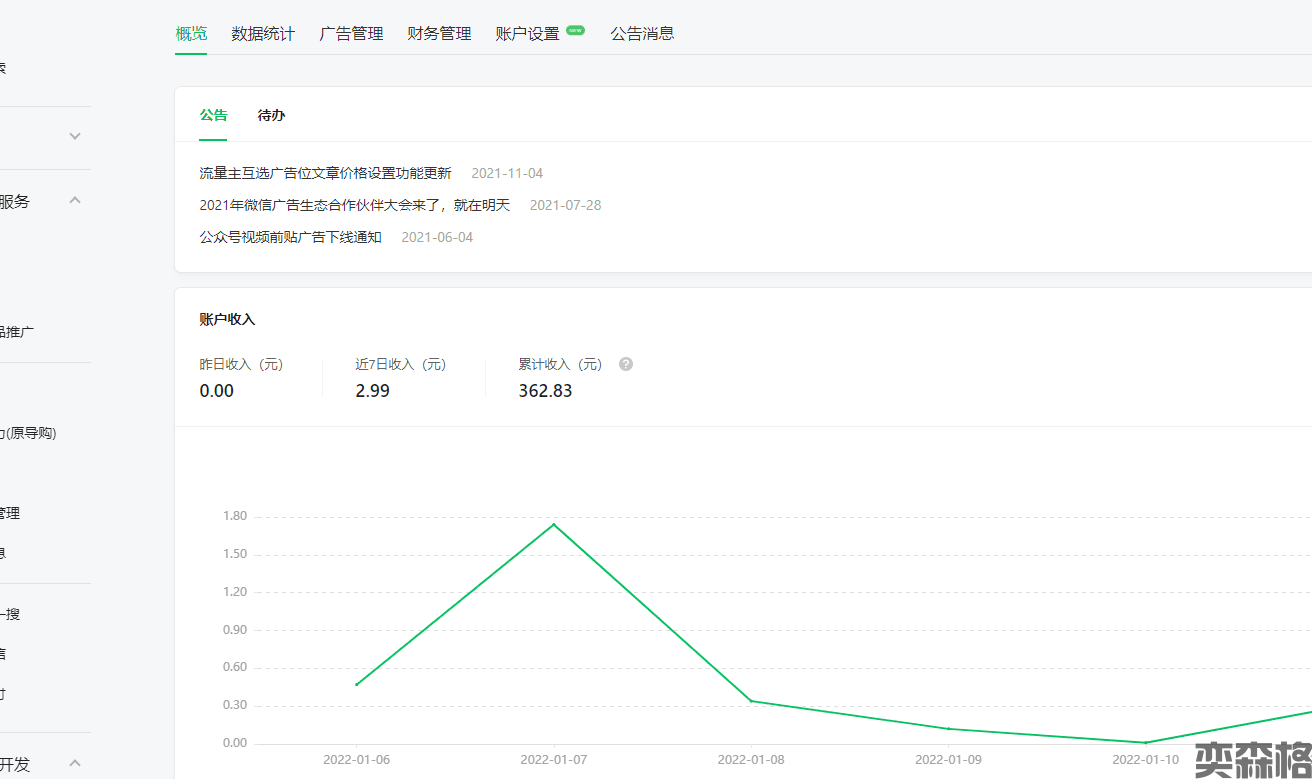Collapse the 服务 sidebar section
Viewport: 1312px width, 779px height.
click(x=75, y=200)
